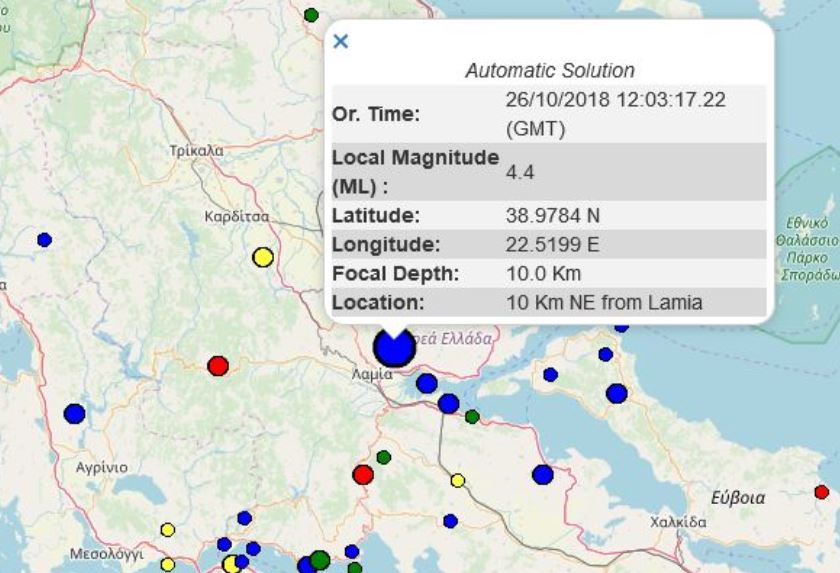This screenshot has width=840, height=573.
Task: Click the large blue epicenter marker at Lamia
Action: [394, 349]
